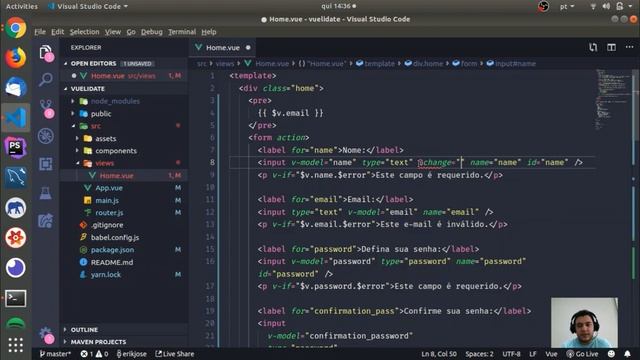
Task: Click Live Share in the status bar
Action: (x=175, y=354)
